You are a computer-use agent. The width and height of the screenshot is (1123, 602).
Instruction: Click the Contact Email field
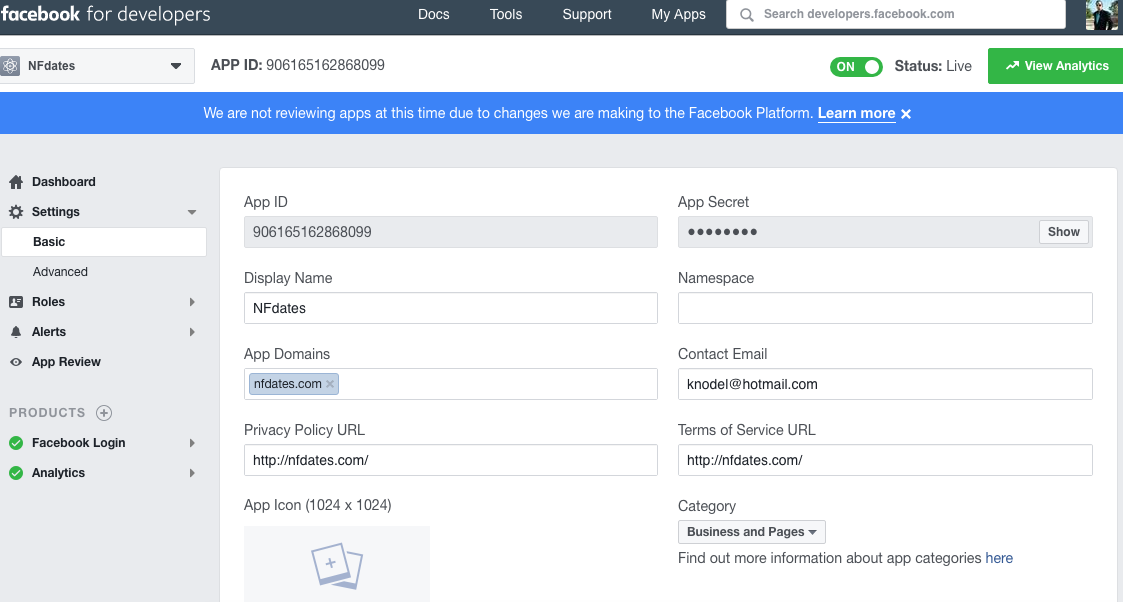[x=885, y=384]
